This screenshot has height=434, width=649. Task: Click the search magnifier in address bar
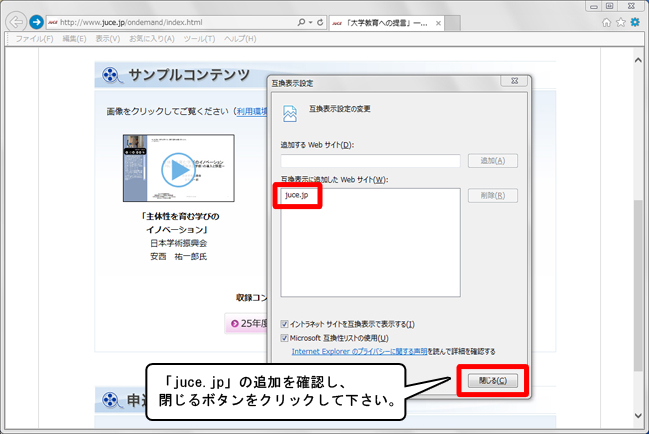tap(301, 22)
